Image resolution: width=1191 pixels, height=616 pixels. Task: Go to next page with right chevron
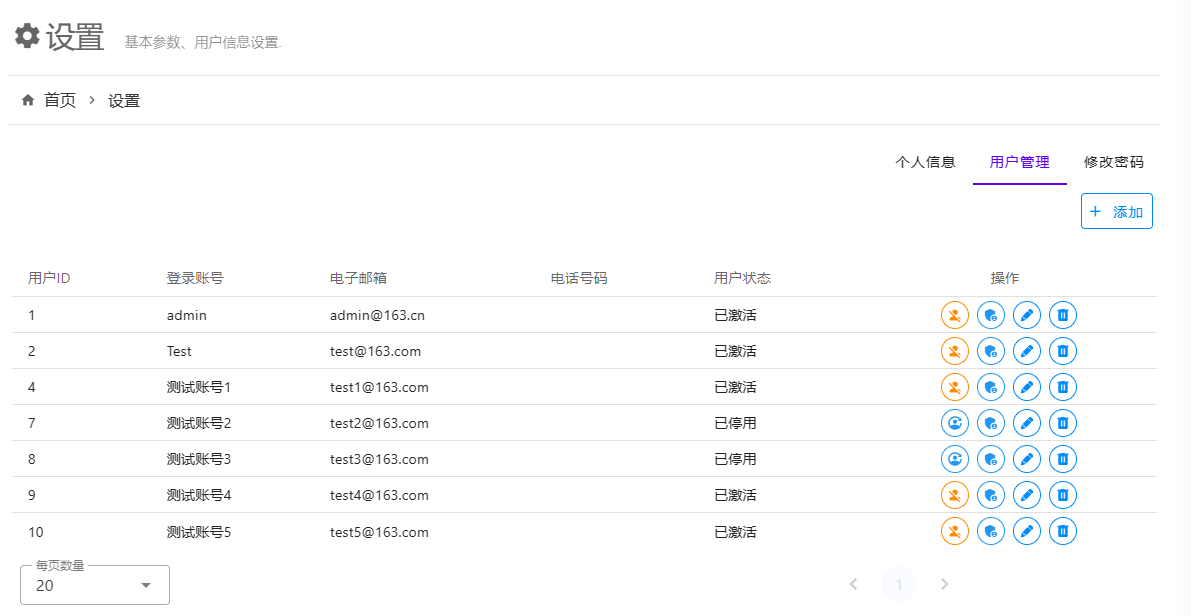pos(944,584)
